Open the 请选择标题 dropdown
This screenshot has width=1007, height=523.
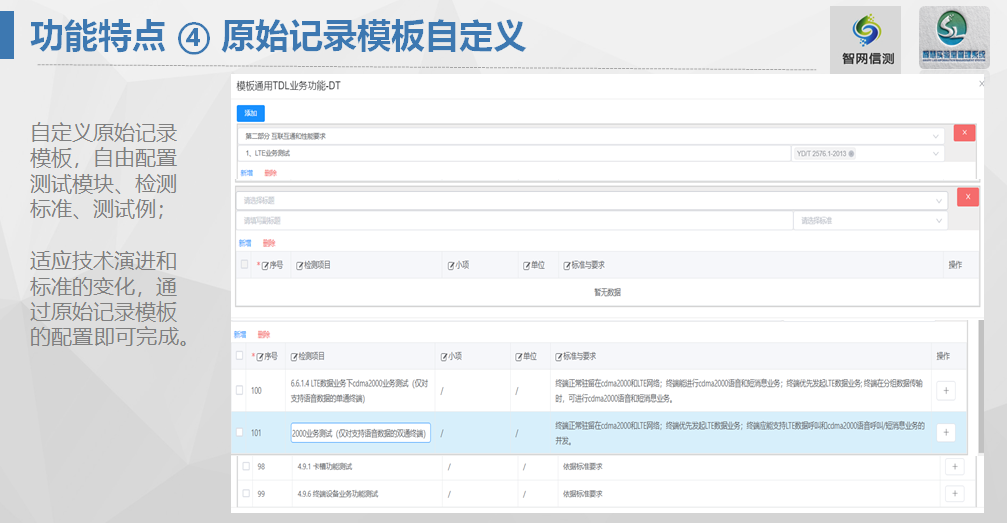[591, 200]
